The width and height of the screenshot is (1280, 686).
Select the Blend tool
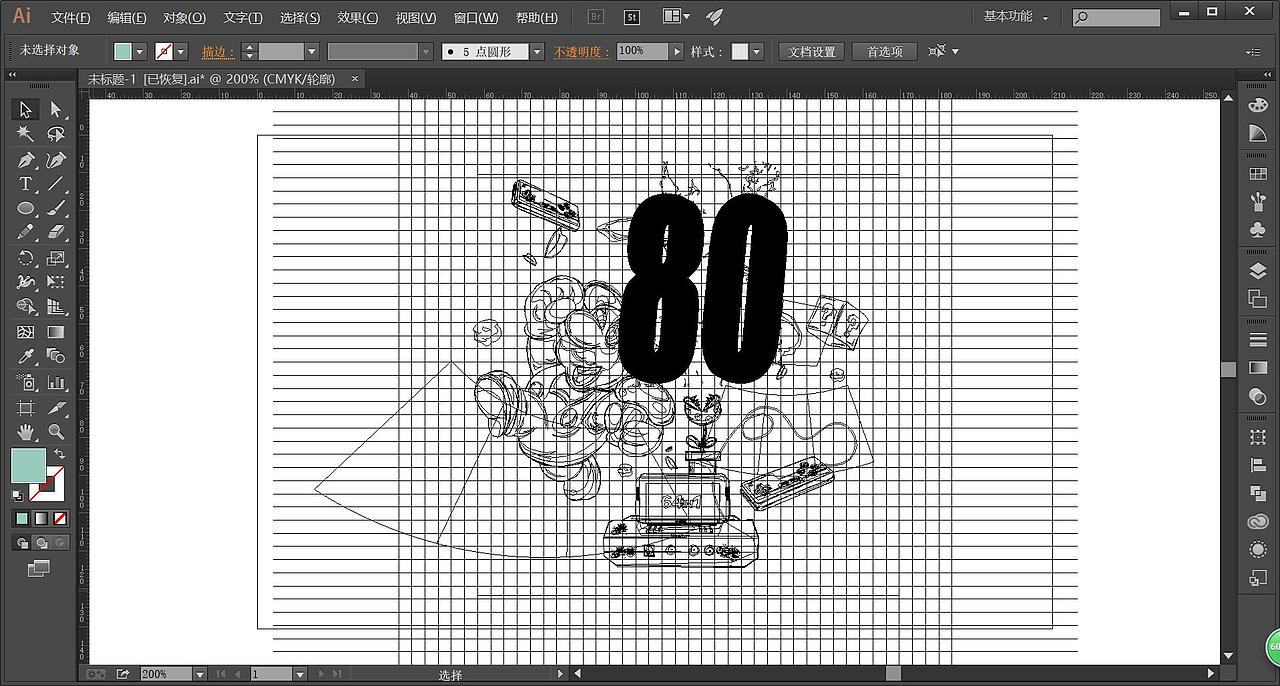coord(56,356)
